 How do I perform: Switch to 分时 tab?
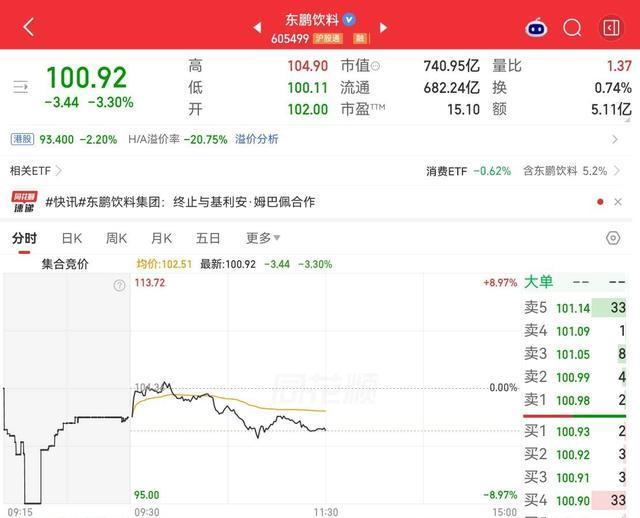[24, 238]
